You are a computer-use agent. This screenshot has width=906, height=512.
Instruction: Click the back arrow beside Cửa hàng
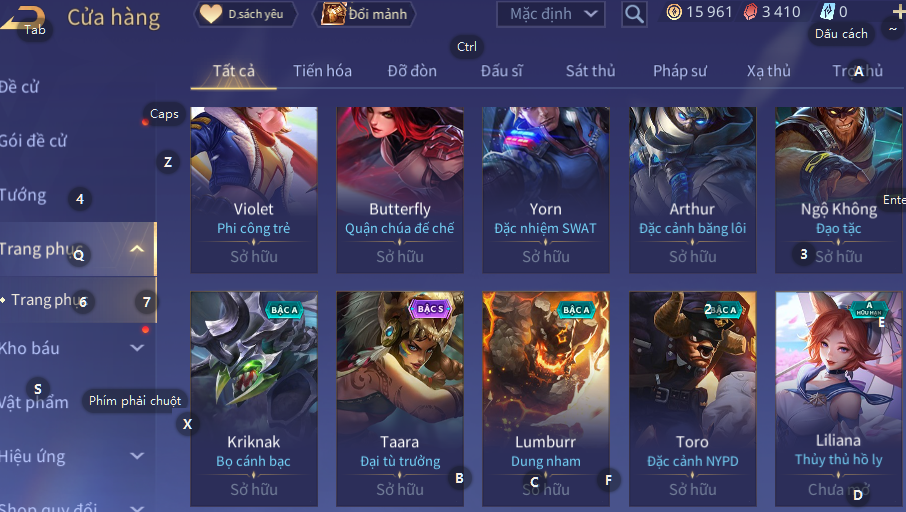coord(23,17)
